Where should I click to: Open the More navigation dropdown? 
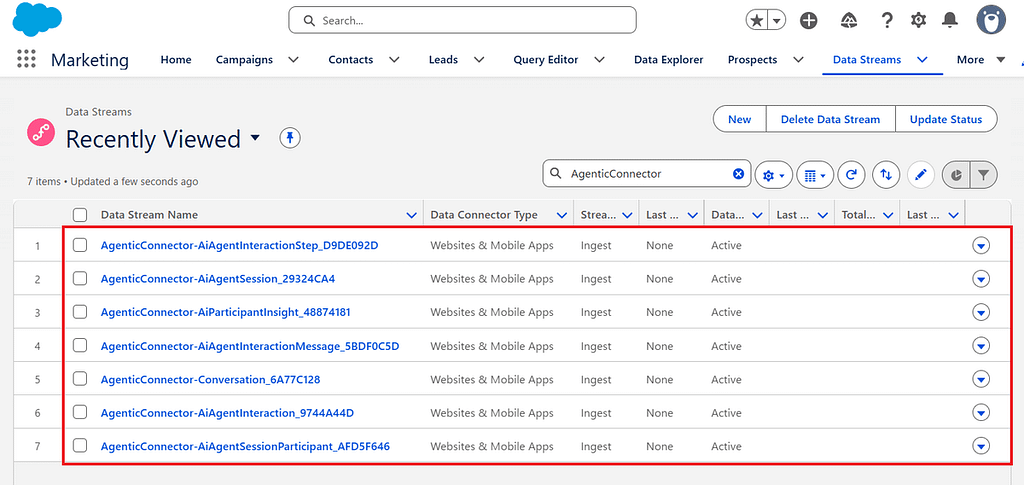980,59
